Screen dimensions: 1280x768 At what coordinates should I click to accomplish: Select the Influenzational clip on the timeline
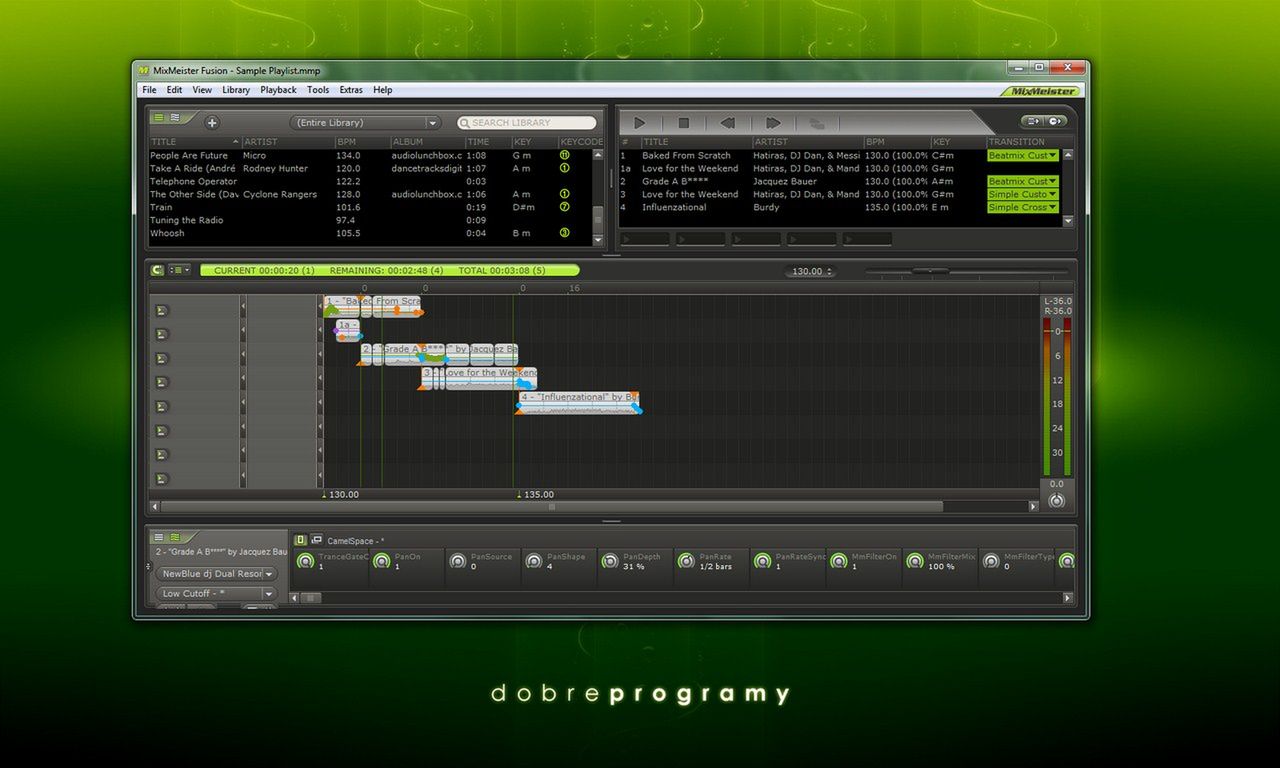[x=578, y=402]
